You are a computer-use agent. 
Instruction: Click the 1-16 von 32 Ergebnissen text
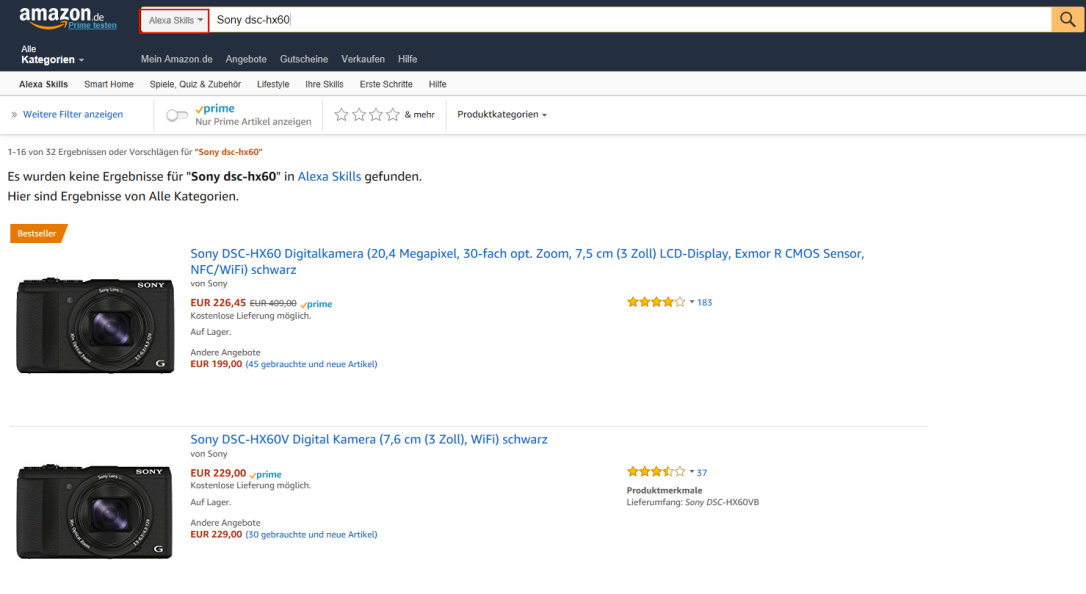pos(135,152)
